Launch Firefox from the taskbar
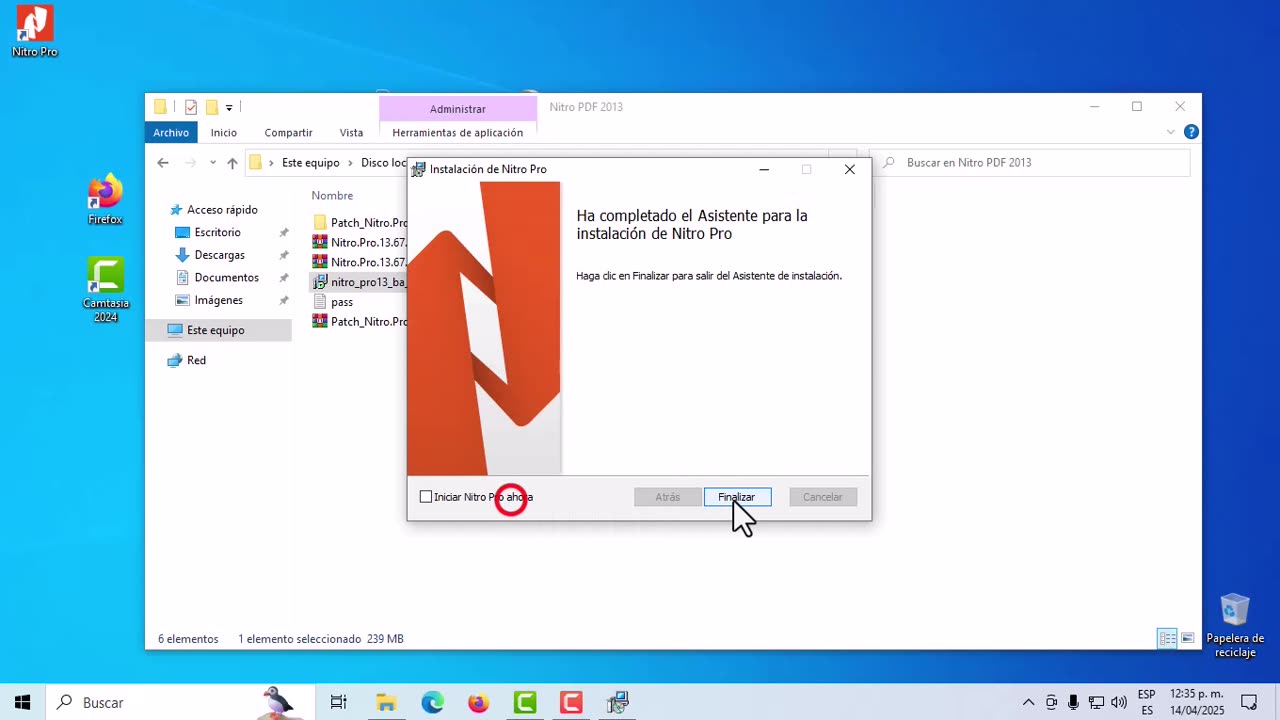This screenshot has width=1280, height=720. pyautogui.click(x=478, y=703)
